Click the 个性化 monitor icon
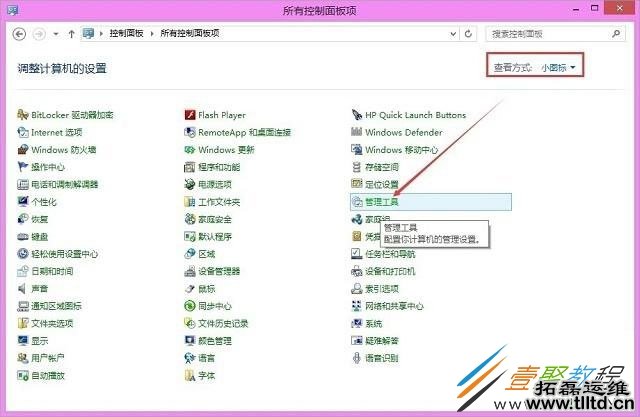The width and height of the screenshot is (640, 417). pos(22,202)
